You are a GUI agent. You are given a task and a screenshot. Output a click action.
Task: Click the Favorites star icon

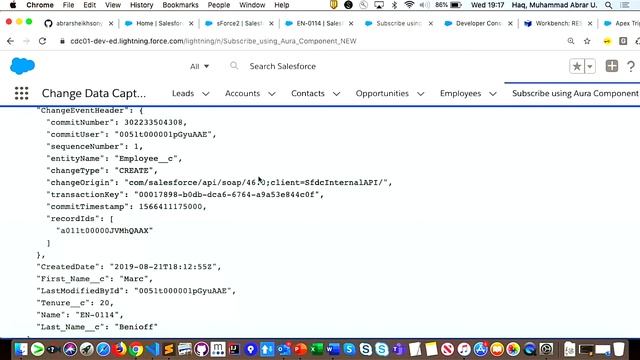pyautogui.click(x=577, y=66)
